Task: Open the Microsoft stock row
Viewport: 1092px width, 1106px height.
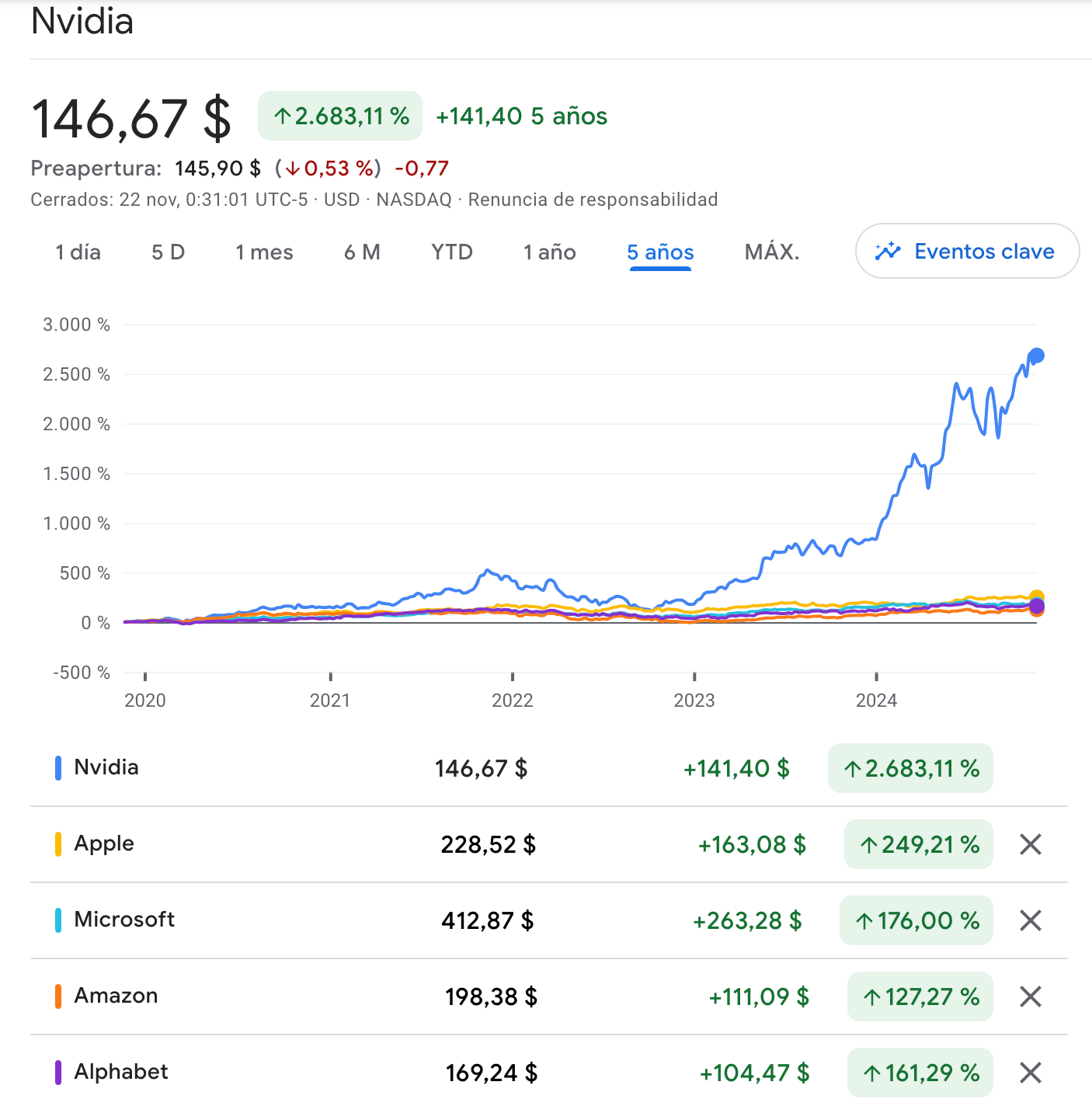Action: point(548,920)
